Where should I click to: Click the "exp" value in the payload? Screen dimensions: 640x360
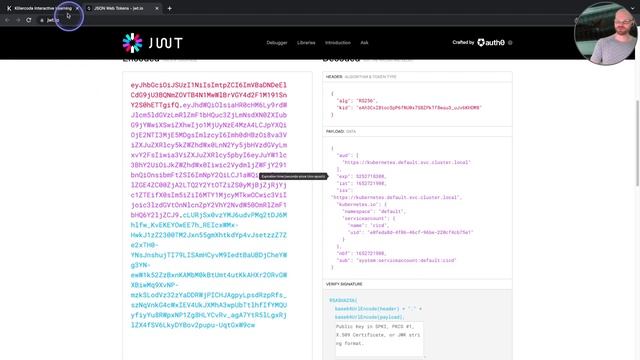click(x=370, y=176)
